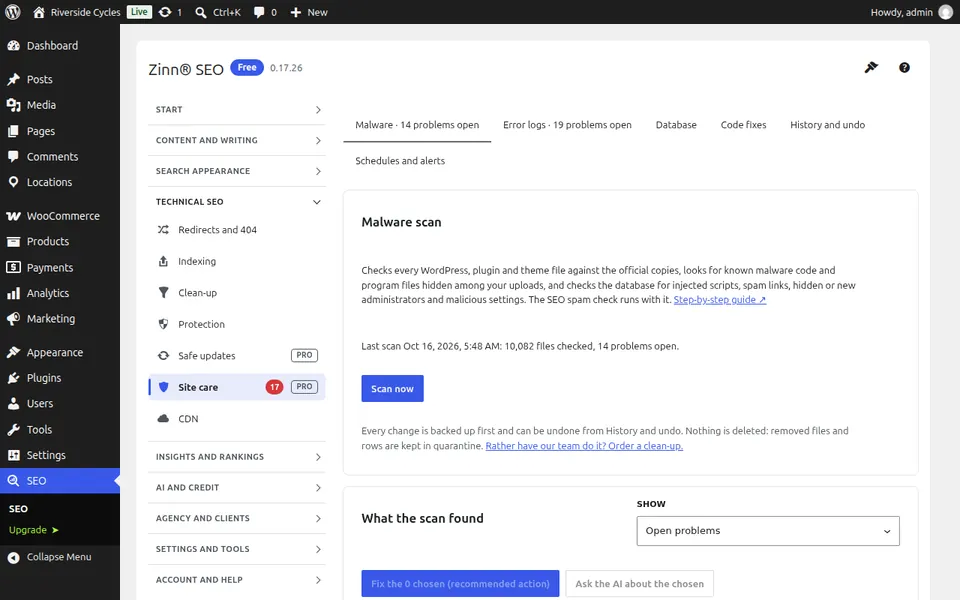Open Safe updates refresh icon item
This screenshot has height=600, width=960.
[236, 356]
